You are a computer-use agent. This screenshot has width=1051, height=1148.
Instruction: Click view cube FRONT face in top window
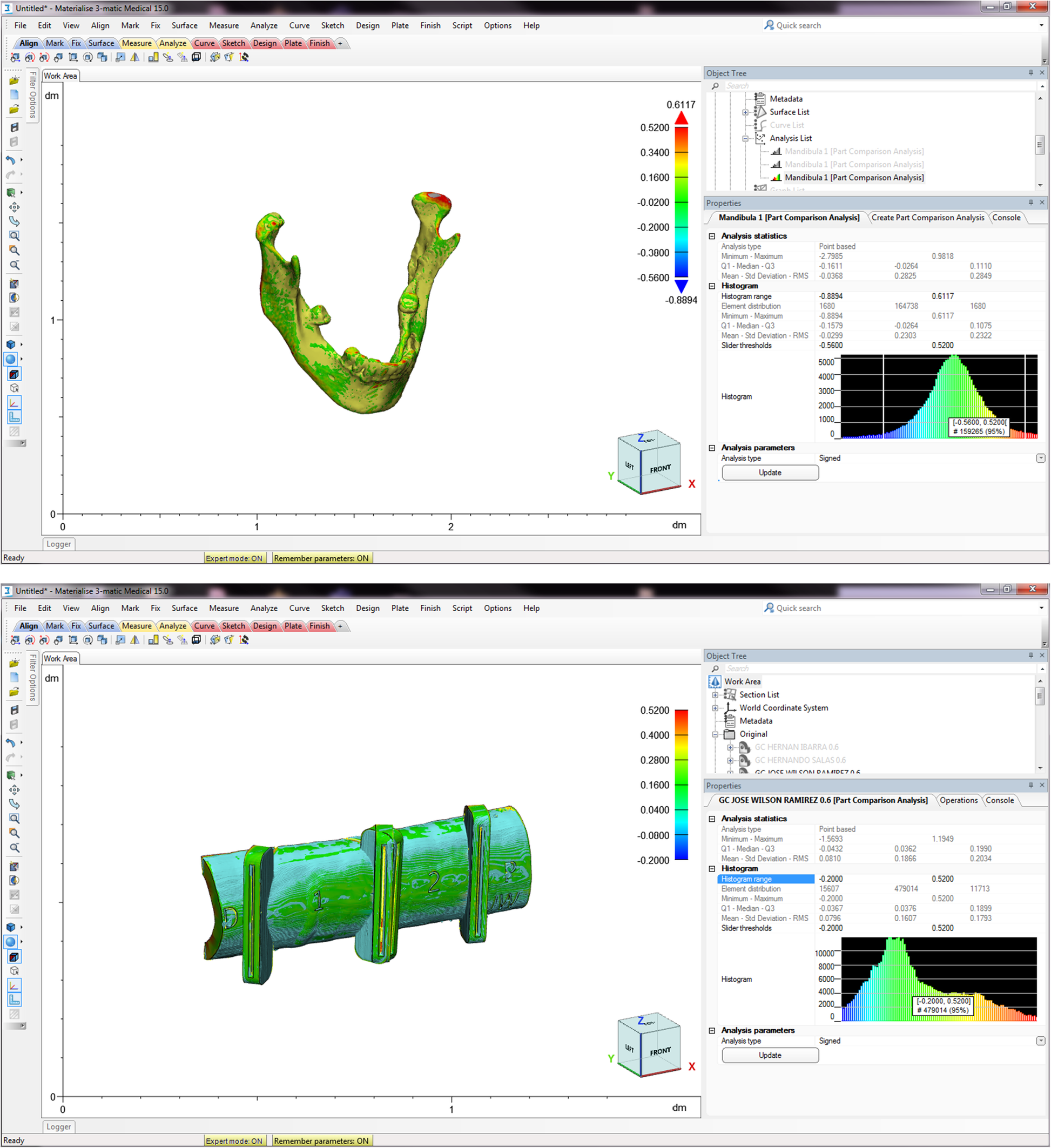pyautogui.click(x=660, y=469)
